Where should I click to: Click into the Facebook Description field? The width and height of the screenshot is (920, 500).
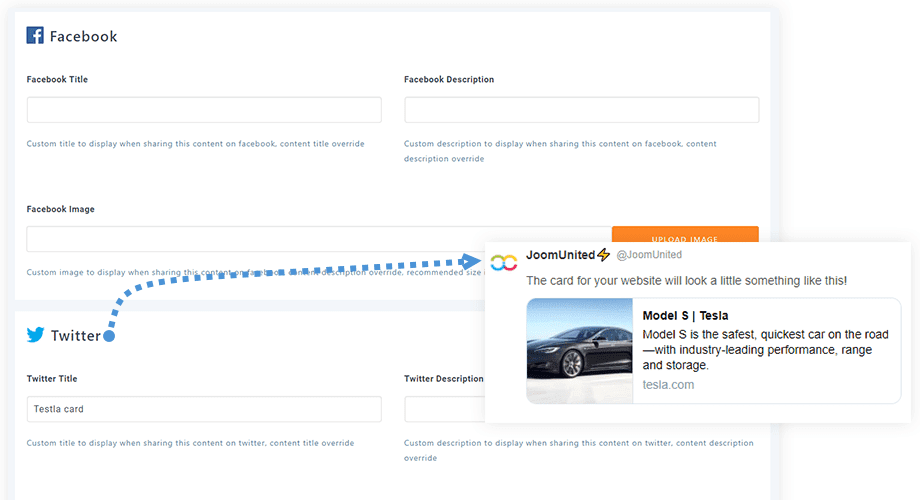581,110
